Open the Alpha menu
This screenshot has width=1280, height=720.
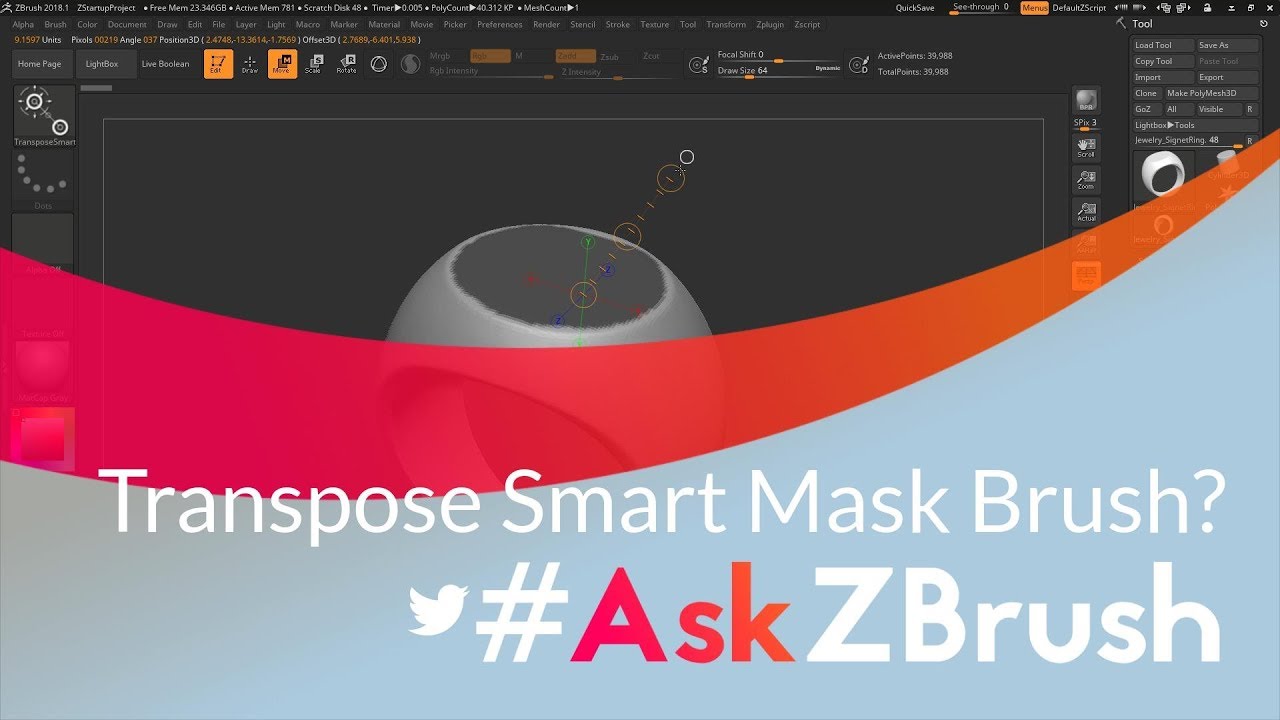pyautogui.click(x=23, y=24)
